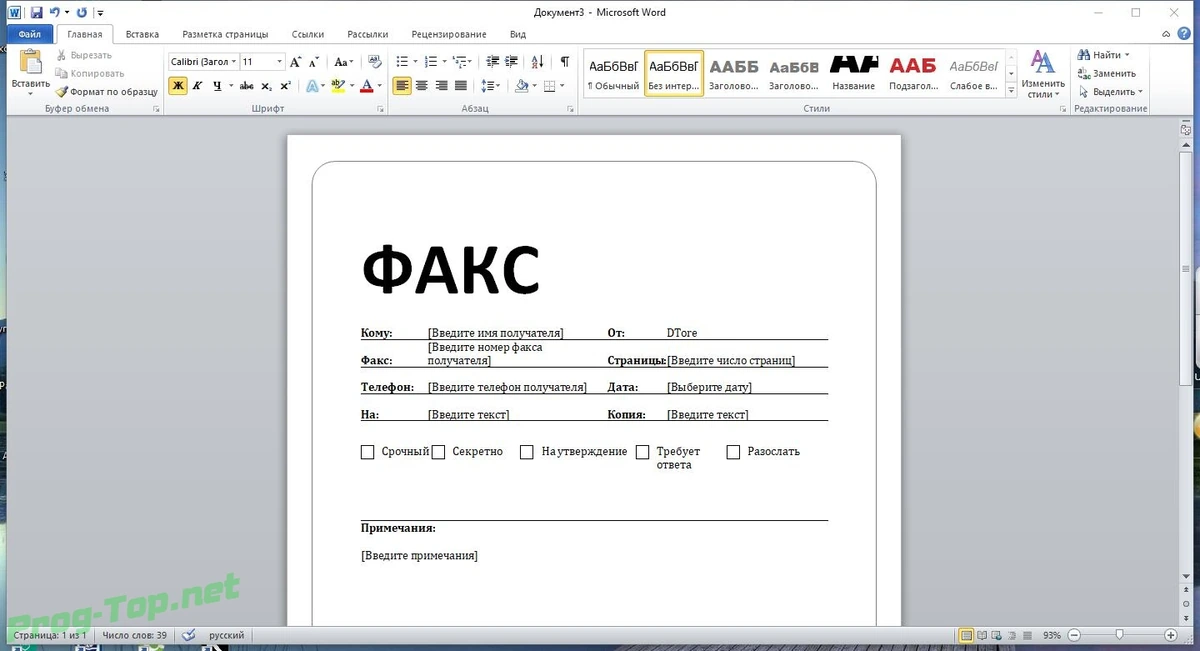Open line spacing dropdown

[491, 86]
